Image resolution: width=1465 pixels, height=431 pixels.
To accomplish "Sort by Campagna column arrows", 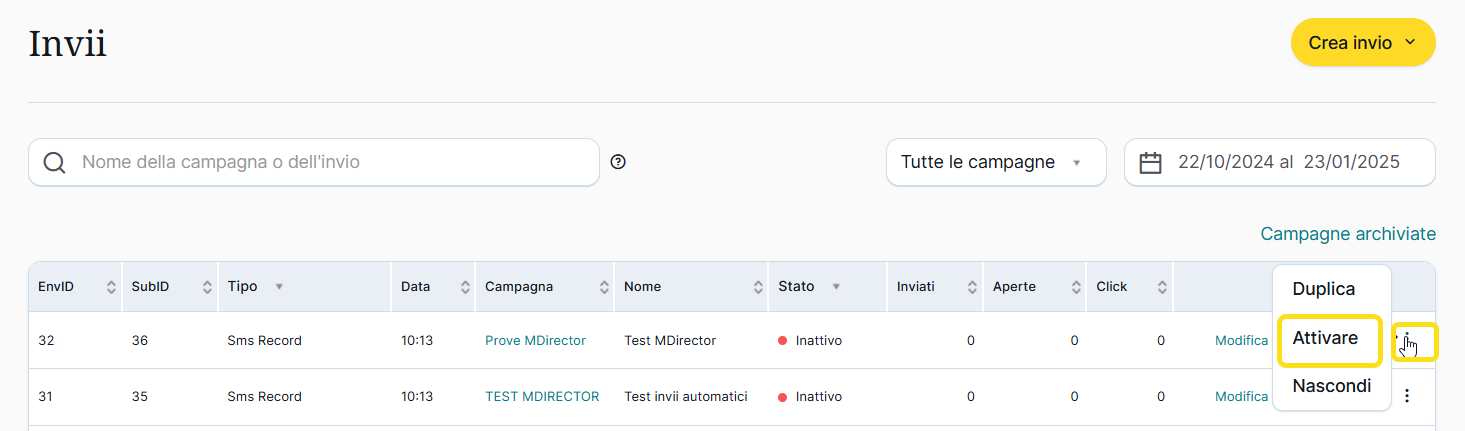I will [x=604, y=287].
